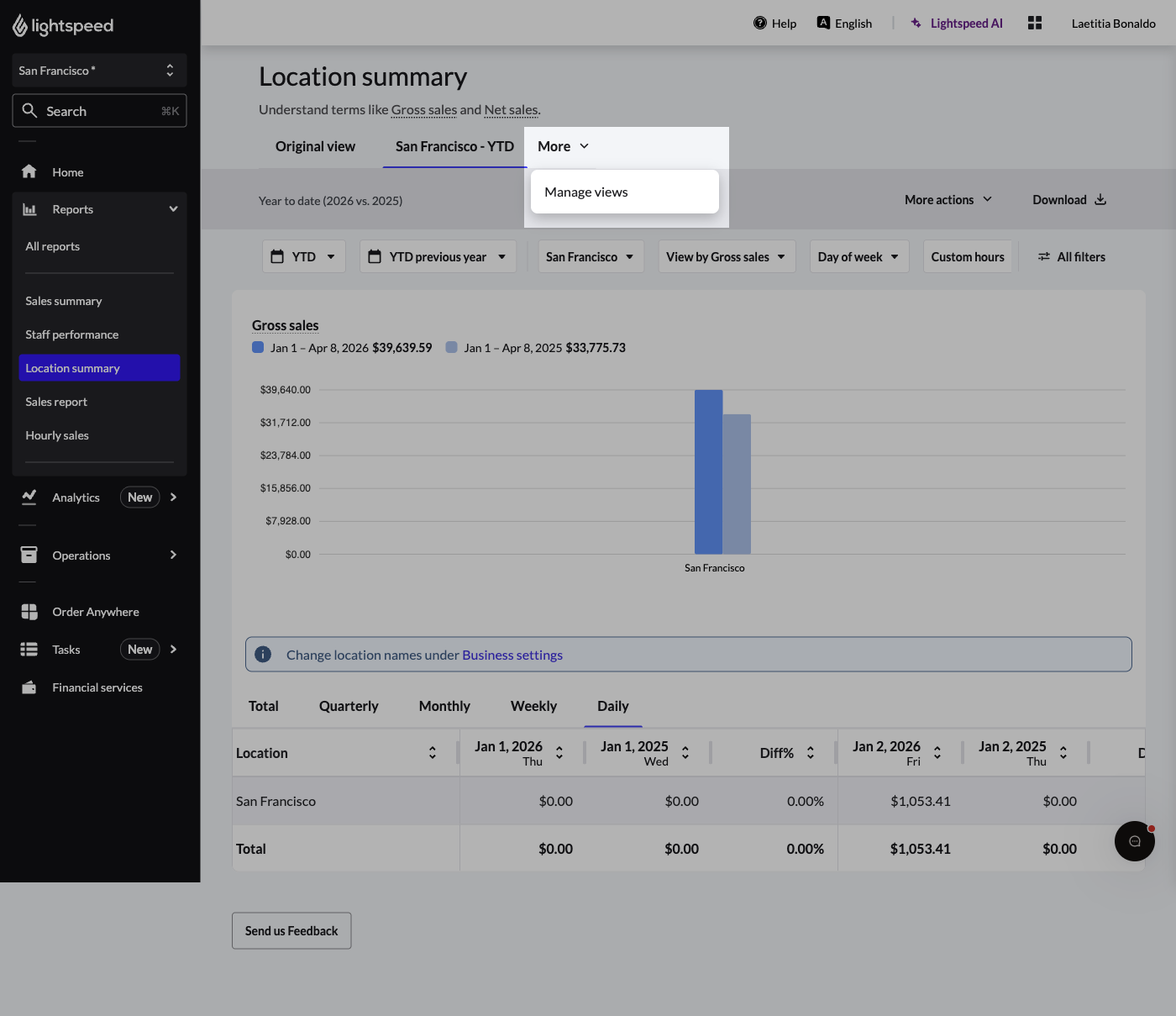The height and width of the screenshot is (1016, 1176).
Task: Toggle sort order for Jan 1, 2026 column
Action: (559, 752)
